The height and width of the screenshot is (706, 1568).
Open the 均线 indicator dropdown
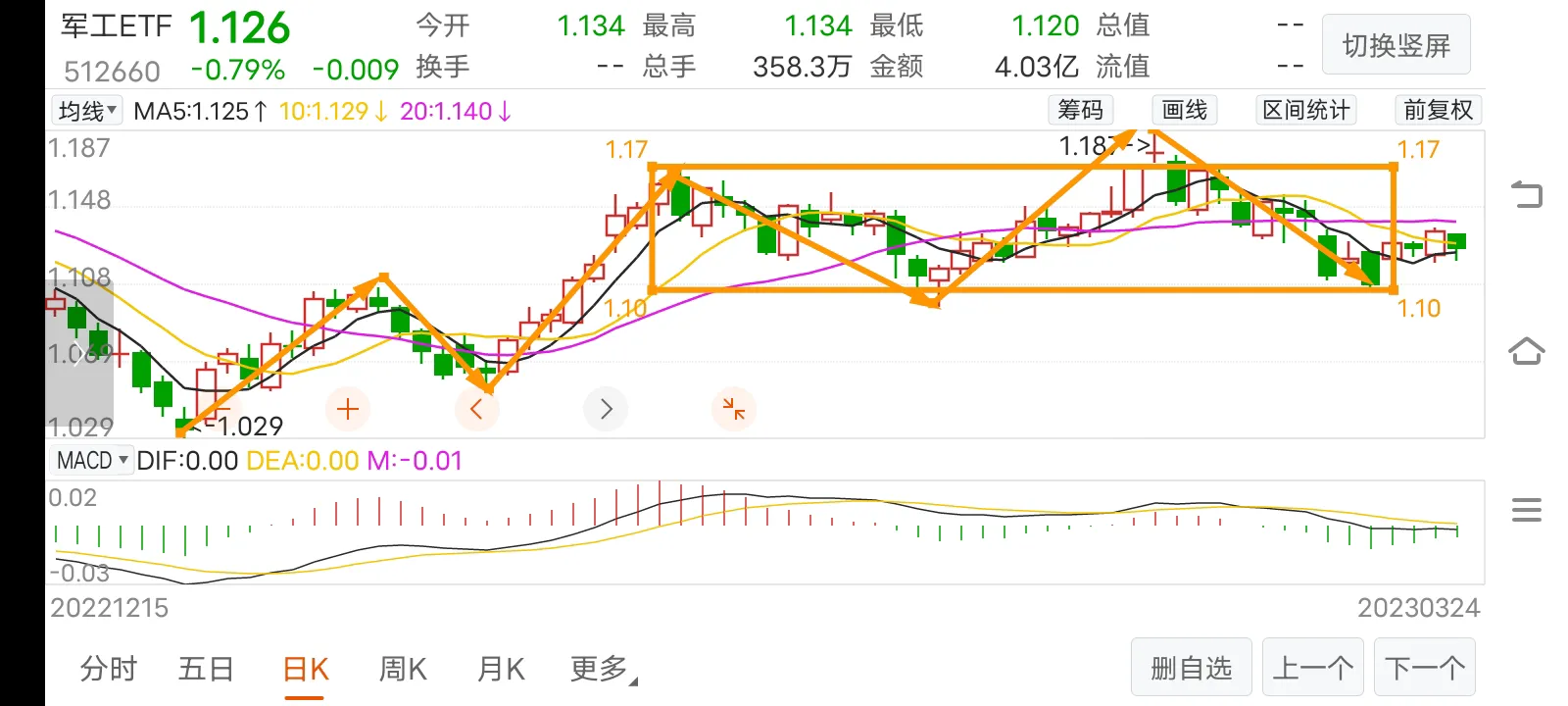coord(86,111)
